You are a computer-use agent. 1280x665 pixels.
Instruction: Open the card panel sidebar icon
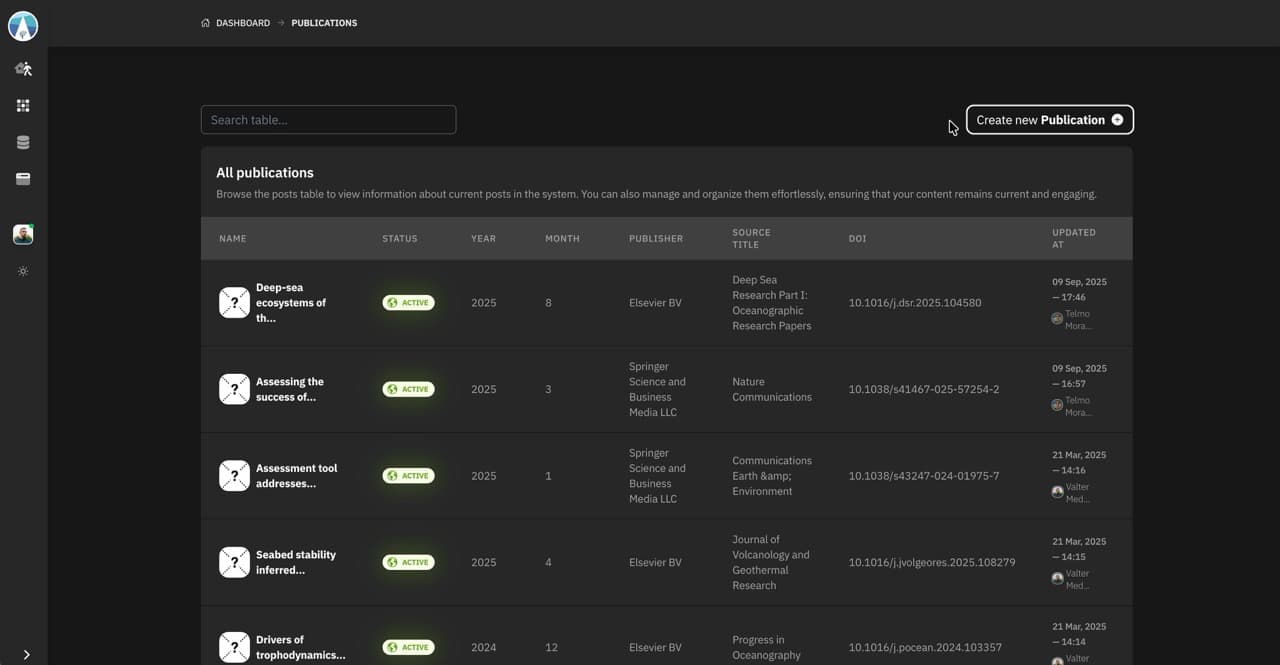tap(23, 179)
